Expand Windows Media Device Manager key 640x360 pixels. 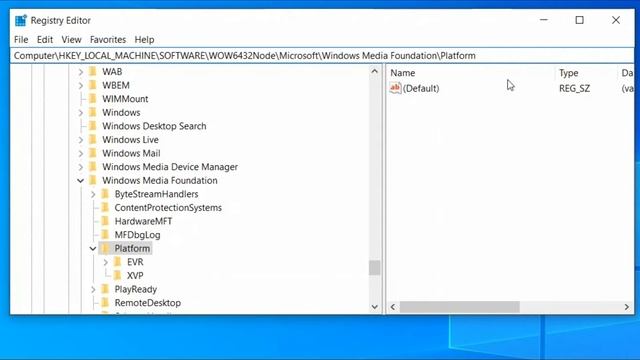(80, 167)
